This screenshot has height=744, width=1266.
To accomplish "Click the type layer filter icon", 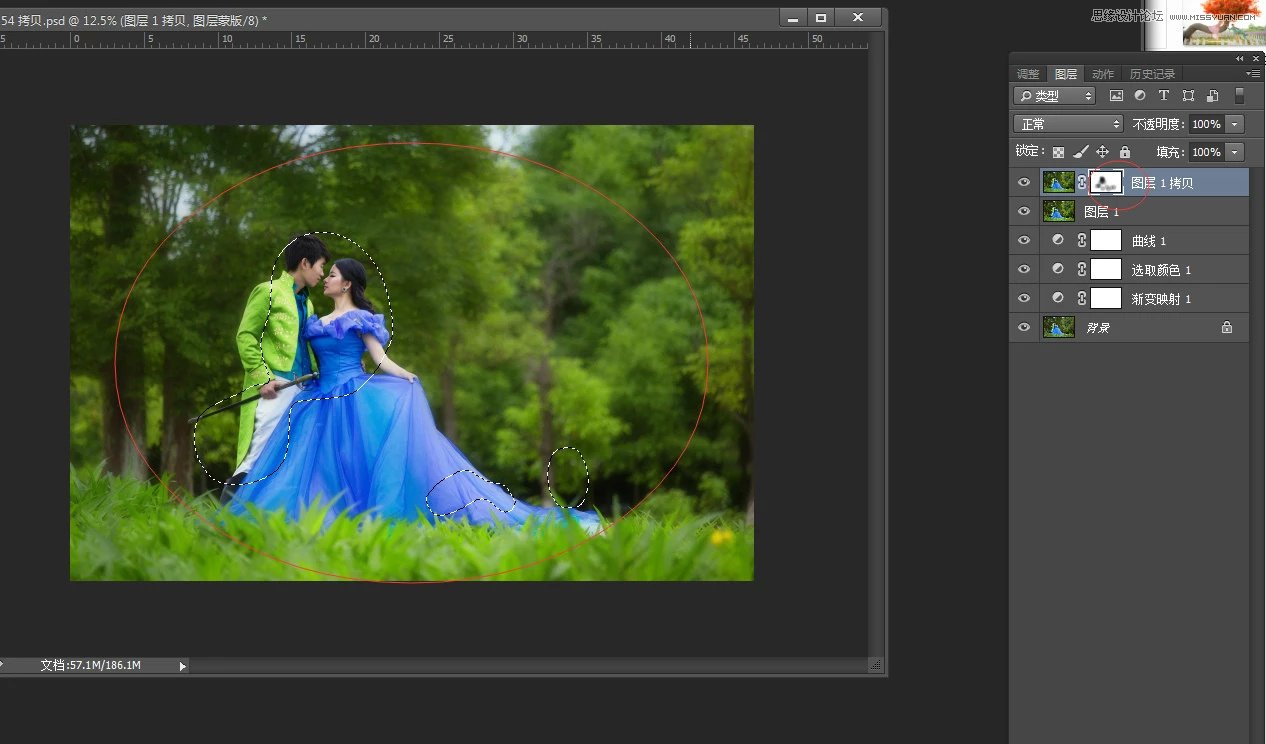I will pyautogui.click(x=1164, y=96).
